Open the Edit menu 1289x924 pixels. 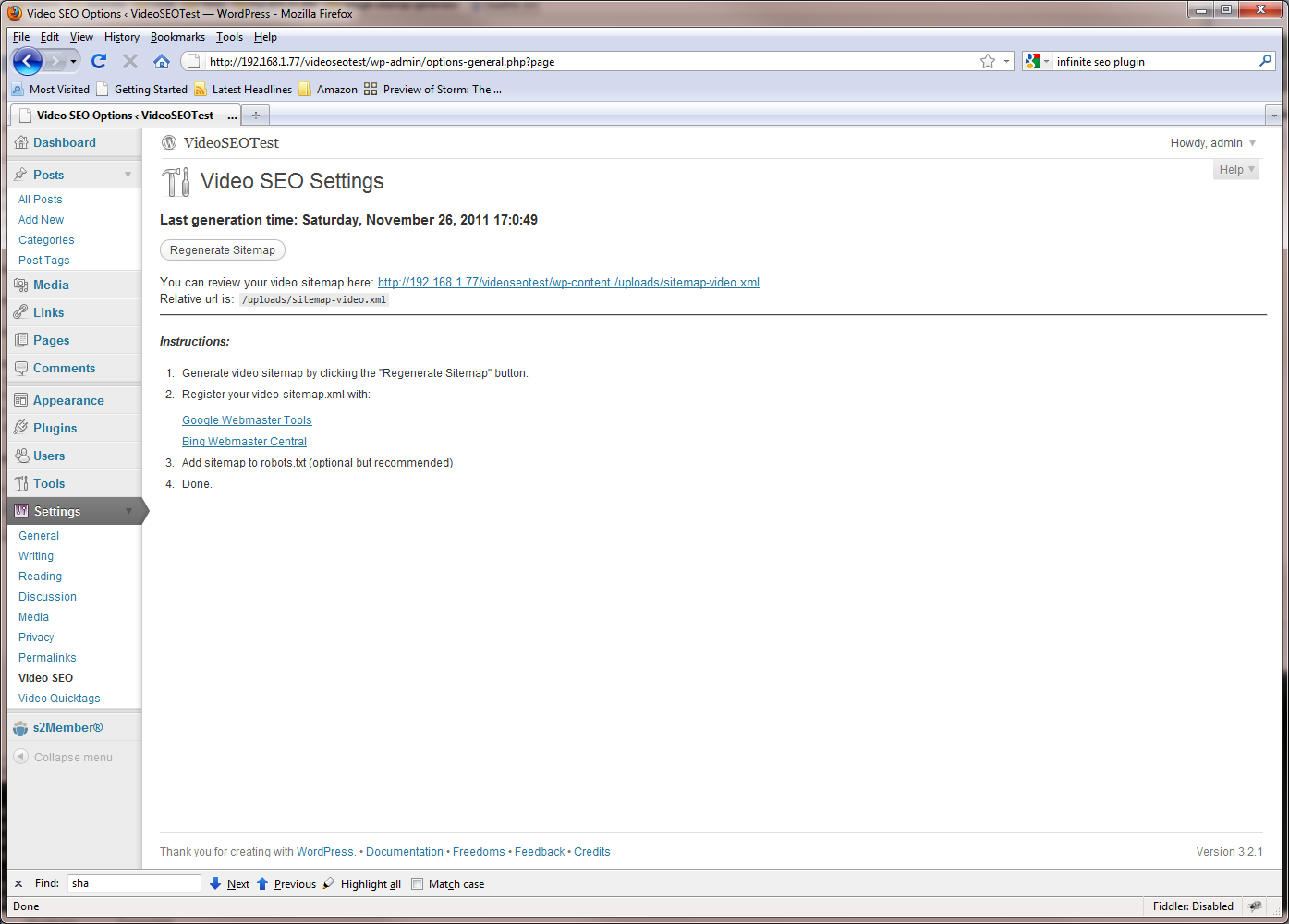(x=50, y=37)
